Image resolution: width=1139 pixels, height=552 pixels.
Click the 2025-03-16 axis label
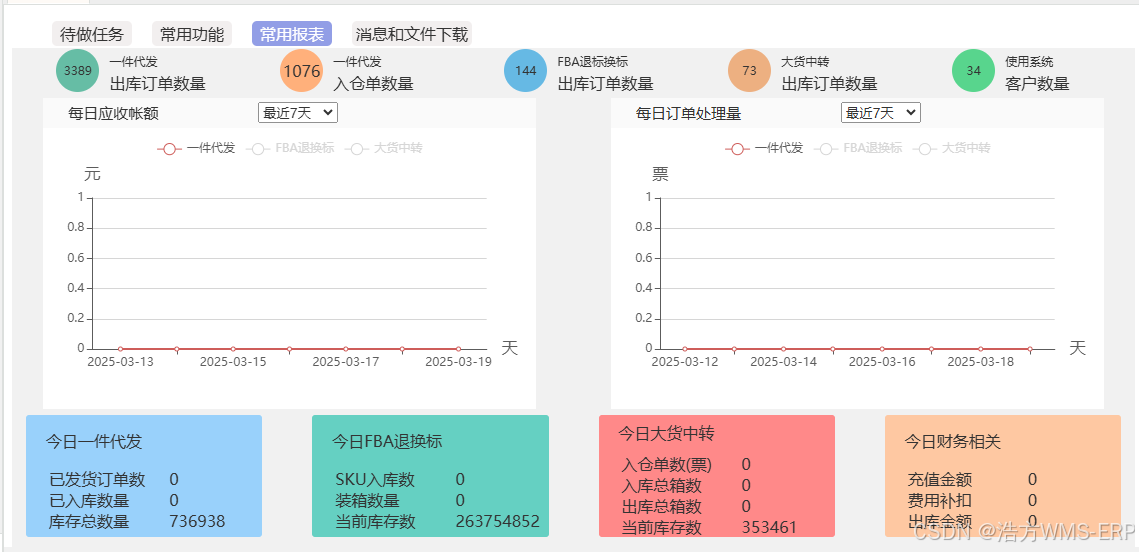pyautogui.click(x=883, y=362)
